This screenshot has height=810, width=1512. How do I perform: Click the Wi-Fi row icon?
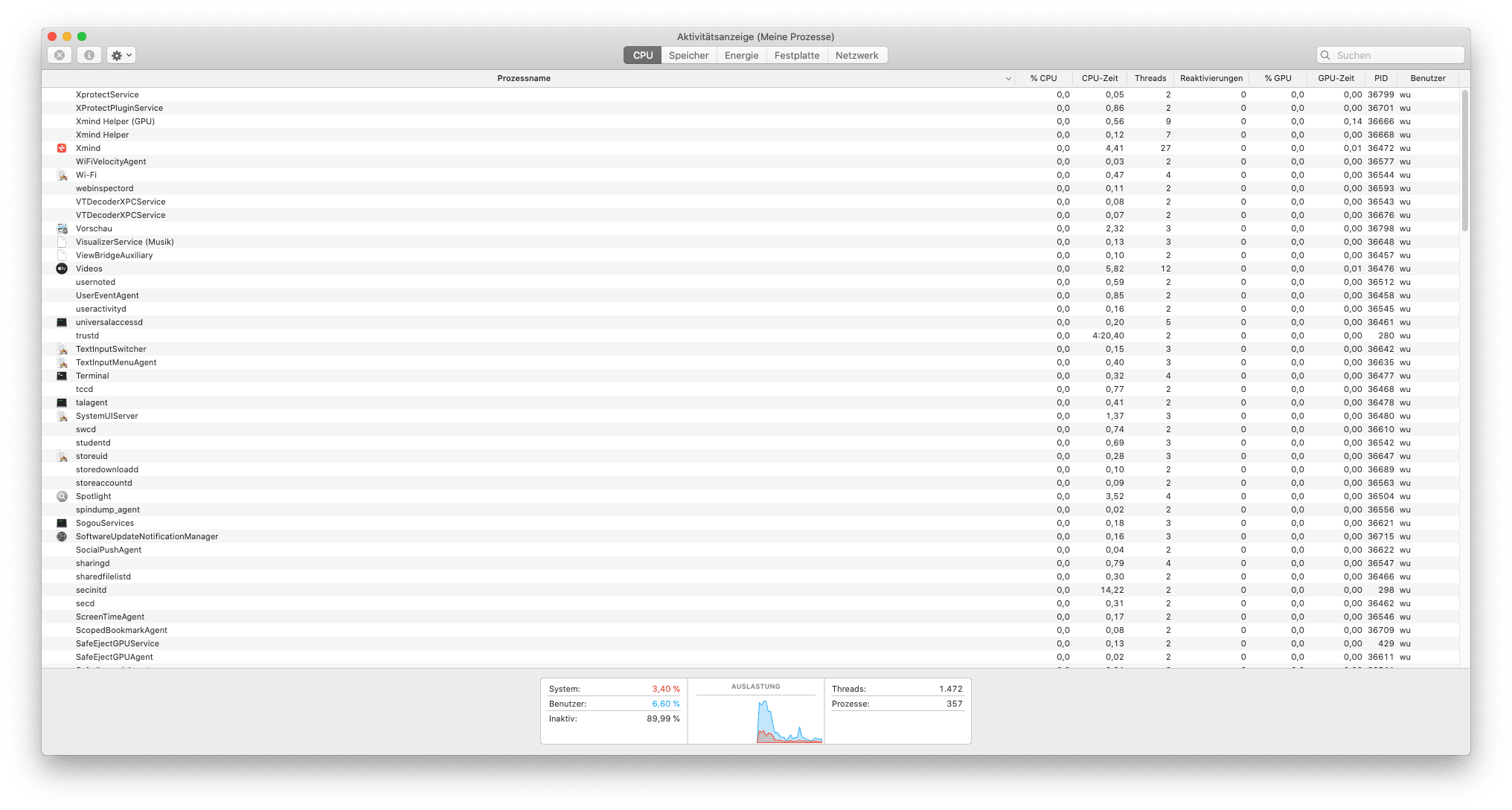point(63,175)
